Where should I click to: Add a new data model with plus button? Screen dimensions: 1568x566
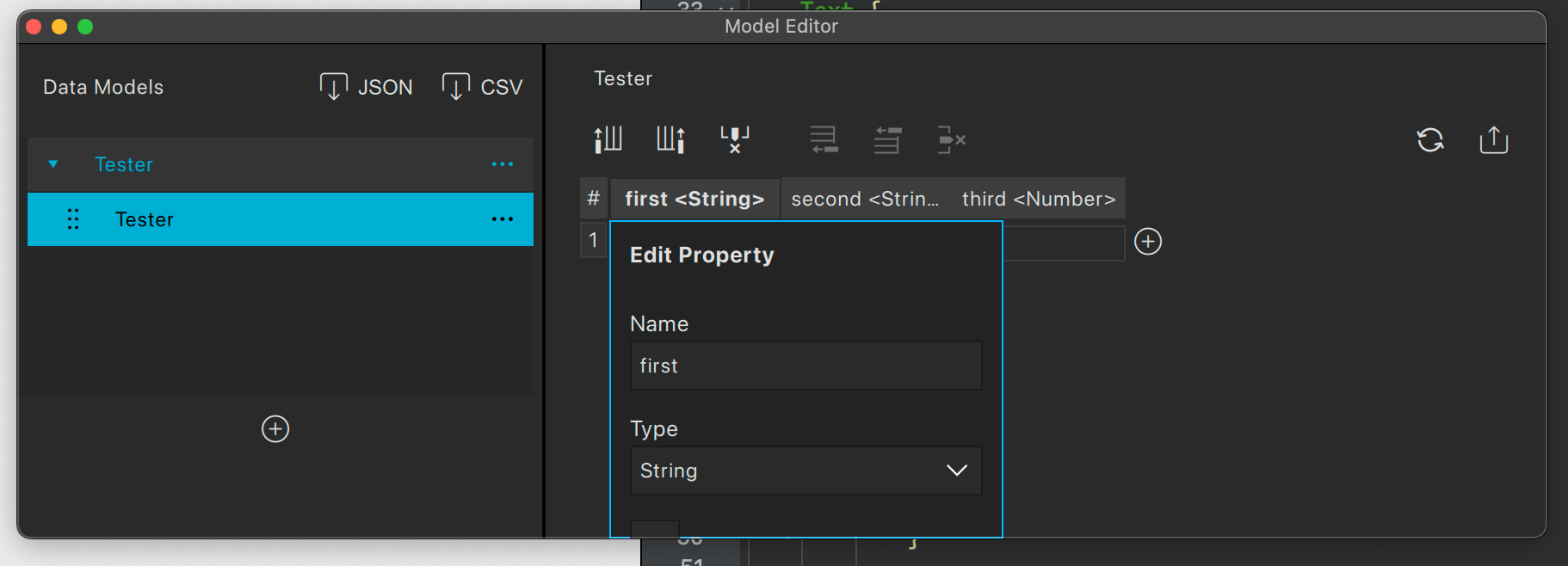(275, 428)
